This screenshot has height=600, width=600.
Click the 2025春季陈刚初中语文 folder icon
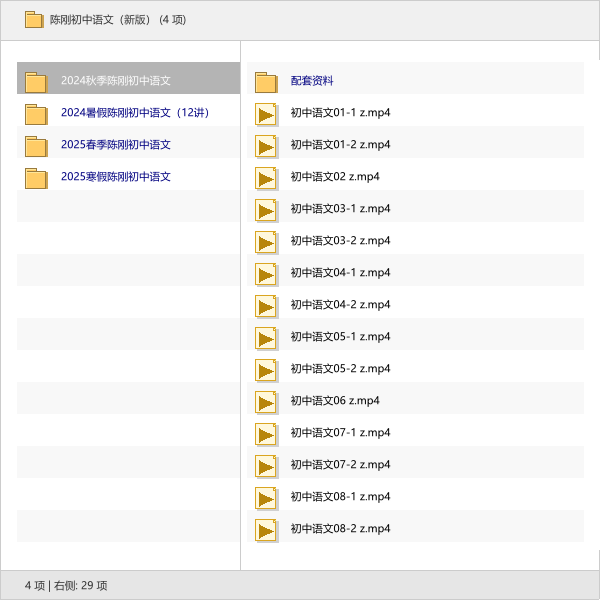pos(36,146)
